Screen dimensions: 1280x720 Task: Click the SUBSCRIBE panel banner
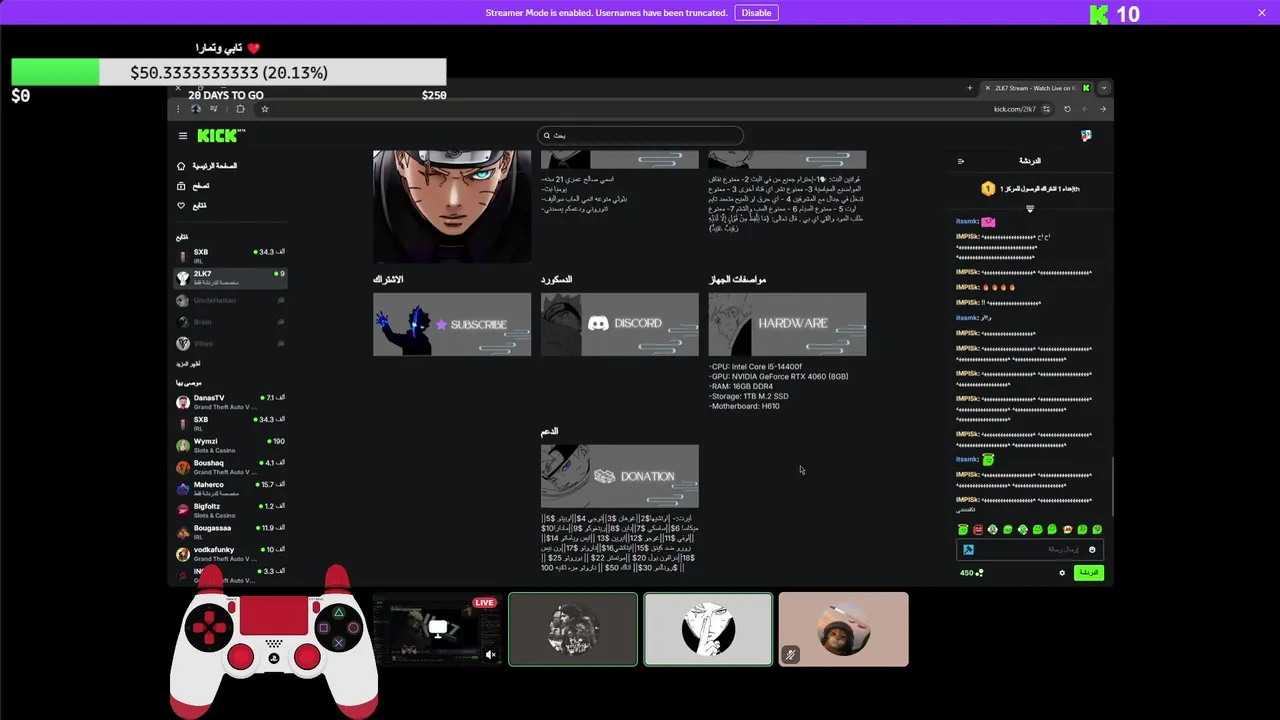click(452, 324)
